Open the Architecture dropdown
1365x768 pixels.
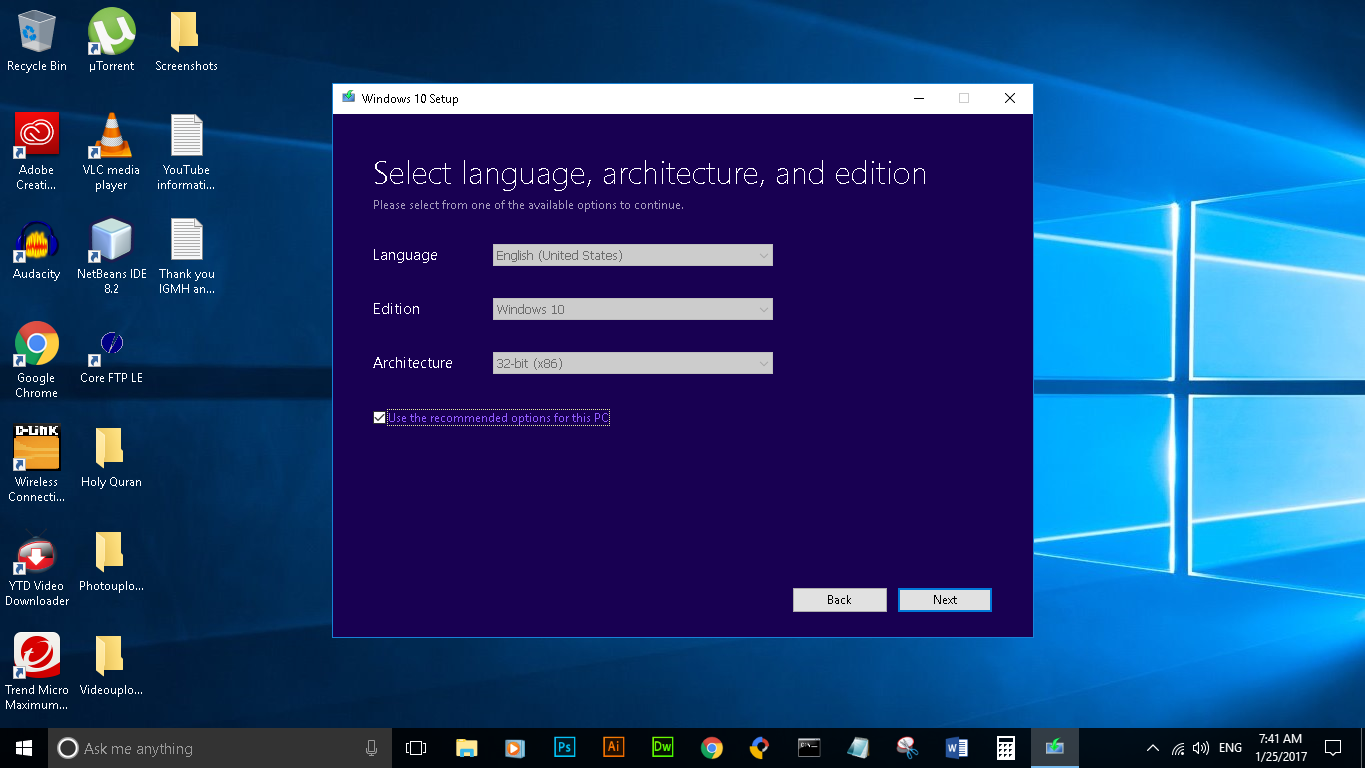632,363
